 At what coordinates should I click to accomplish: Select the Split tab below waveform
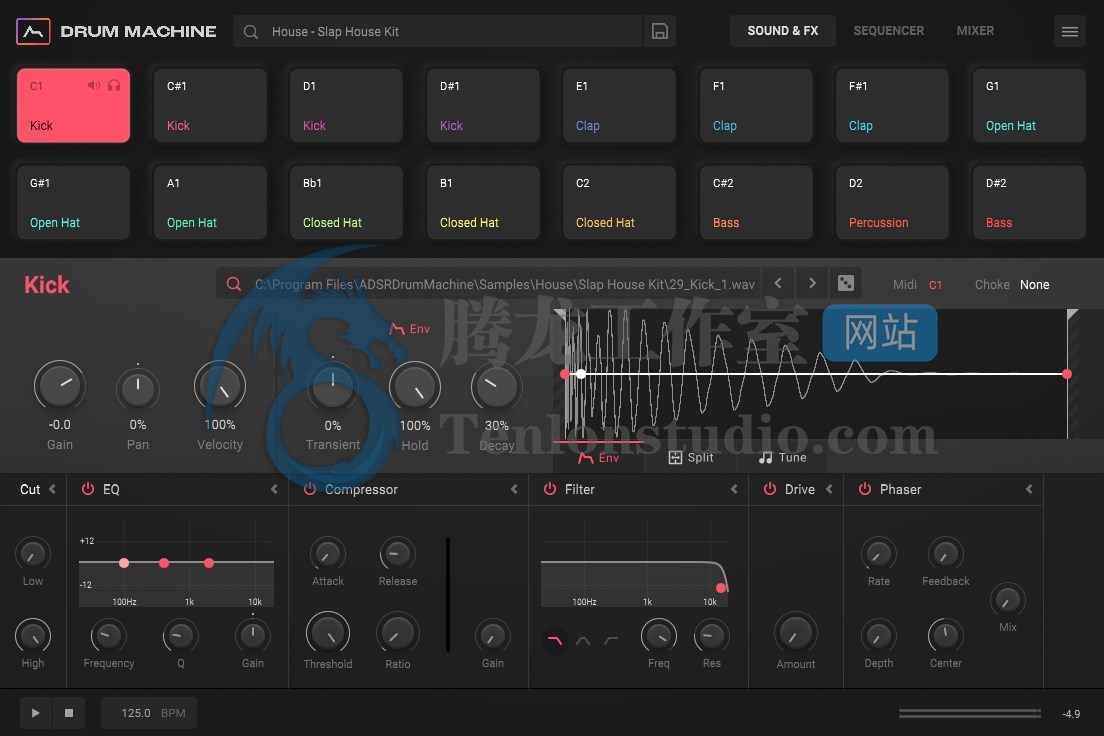691,458
